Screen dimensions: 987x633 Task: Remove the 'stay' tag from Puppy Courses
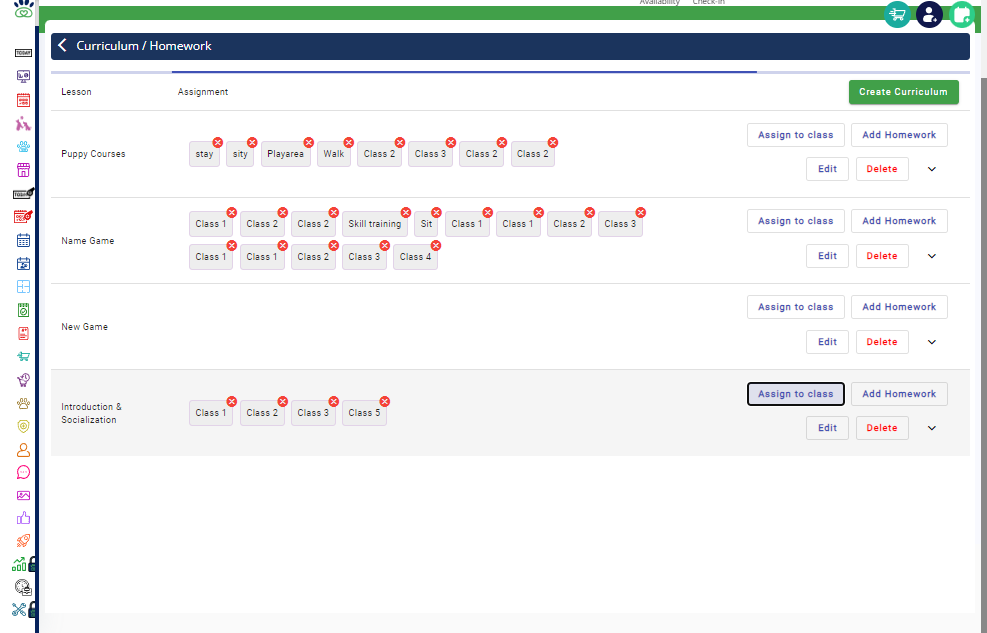218,143
